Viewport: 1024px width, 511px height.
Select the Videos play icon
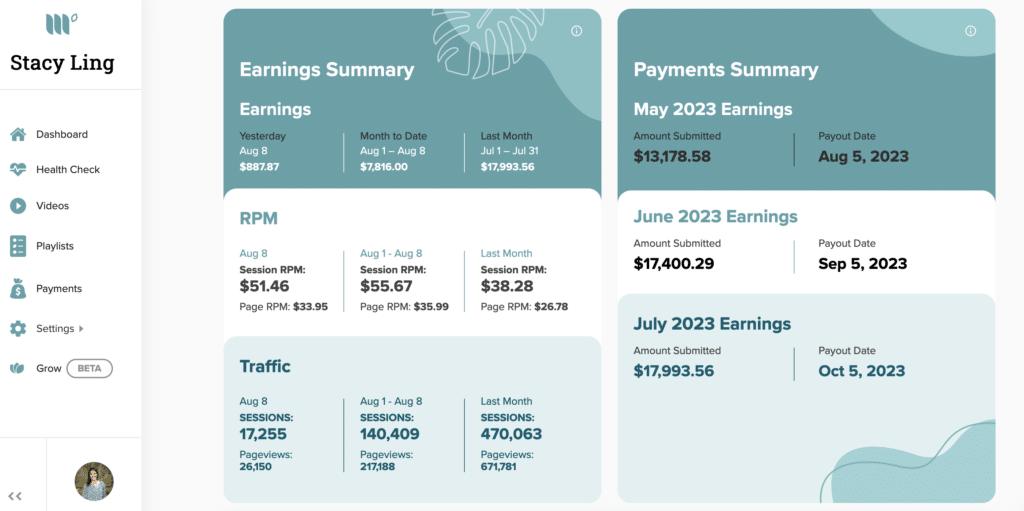coord(18,206)
